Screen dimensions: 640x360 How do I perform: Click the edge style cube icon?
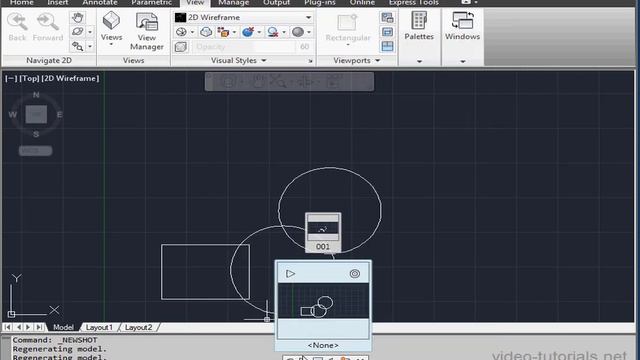(x=223, y=32)
